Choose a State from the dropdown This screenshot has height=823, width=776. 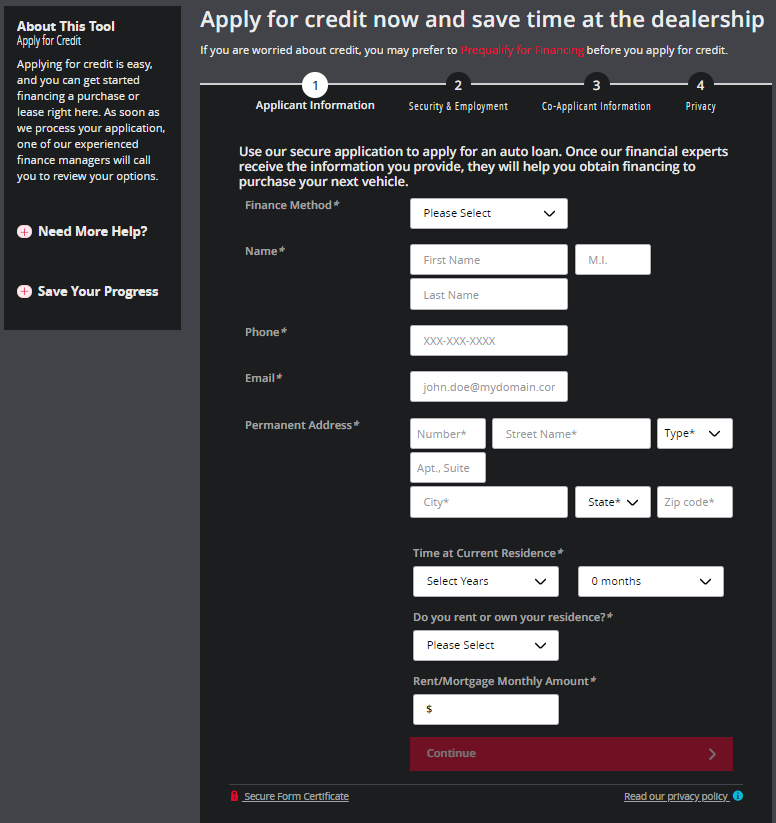tap(612, 502)
